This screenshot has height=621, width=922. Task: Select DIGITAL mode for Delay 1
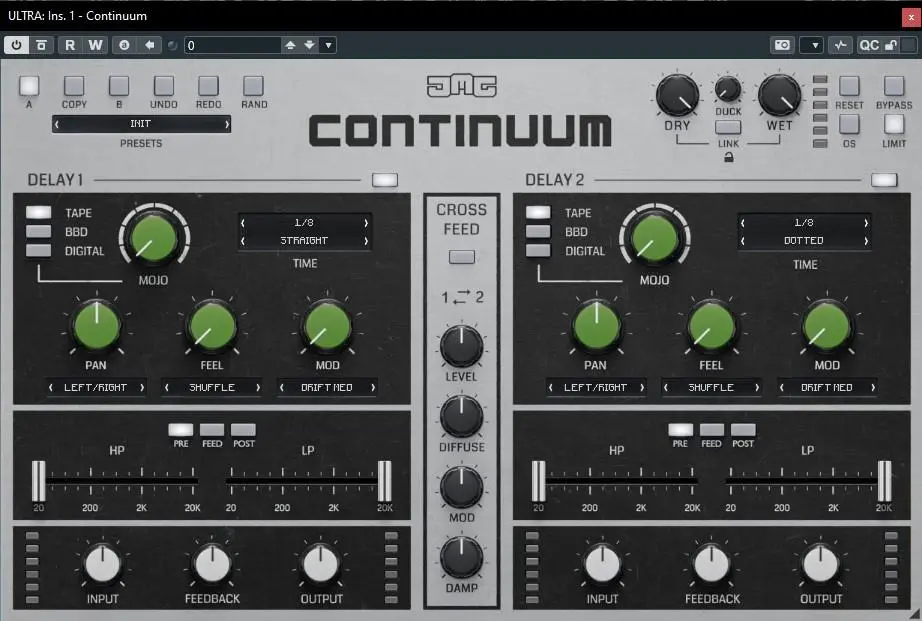(39, 251)
